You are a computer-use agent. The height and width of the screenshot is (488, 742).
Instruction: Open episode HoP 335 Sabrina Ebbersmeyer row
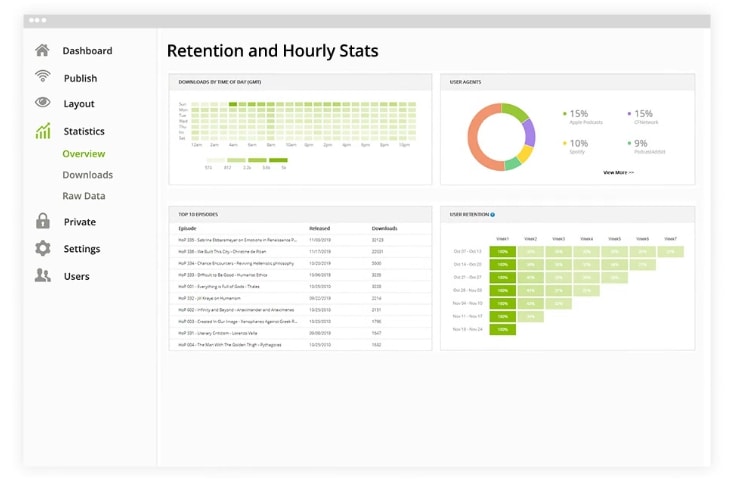[x=300, y=240]
